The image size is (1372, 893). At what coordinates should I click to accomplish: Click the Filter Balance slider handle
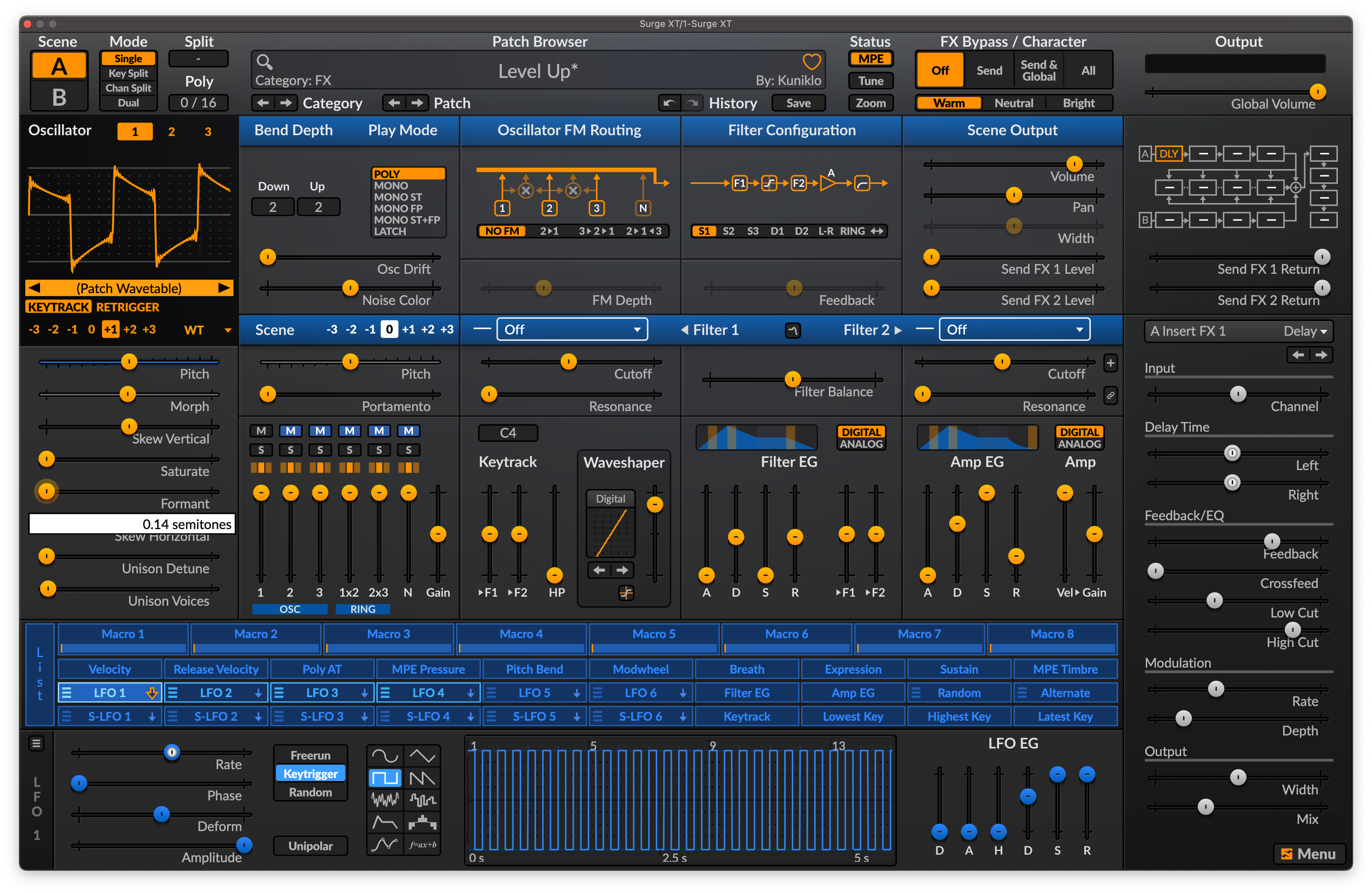pos(793,379)
